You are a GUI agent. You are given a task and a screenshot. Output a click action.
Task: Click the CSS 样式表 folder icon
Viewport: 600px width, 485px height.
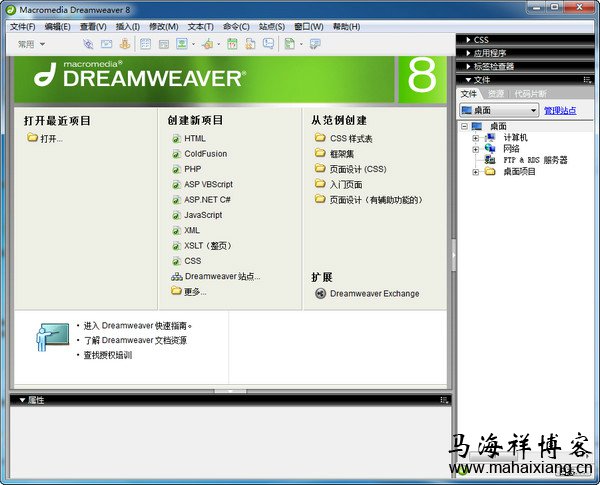[320, 137]
